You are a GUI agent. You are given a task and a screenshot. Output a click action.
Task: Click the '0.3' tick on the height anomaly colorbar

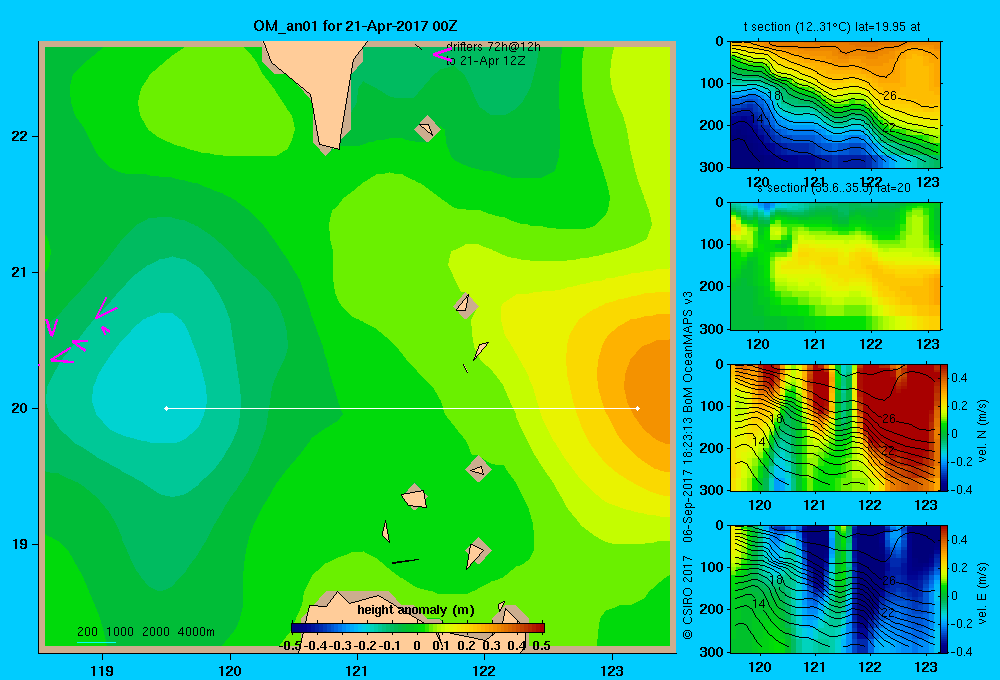(491, 646)
